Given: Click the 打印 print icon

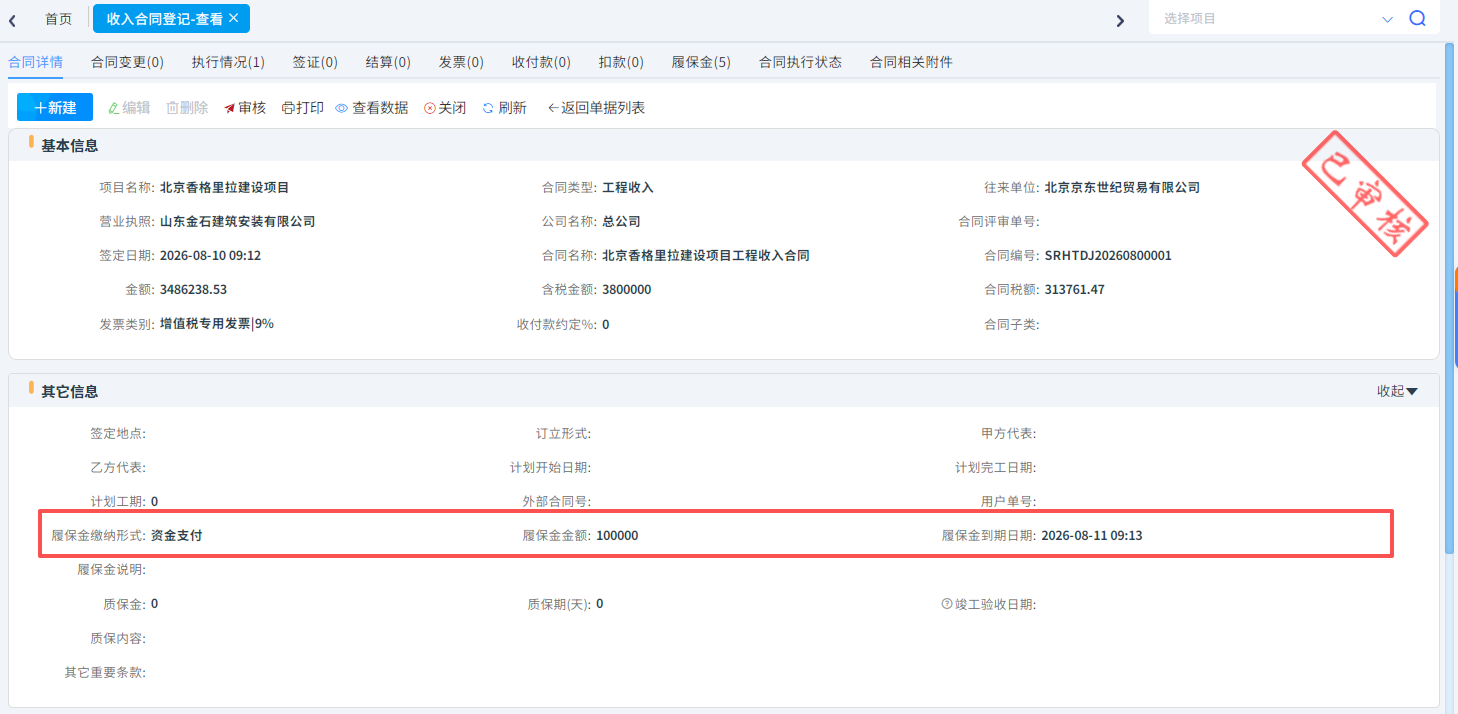Looking at the screenshot, I should [x=288, y=108].
